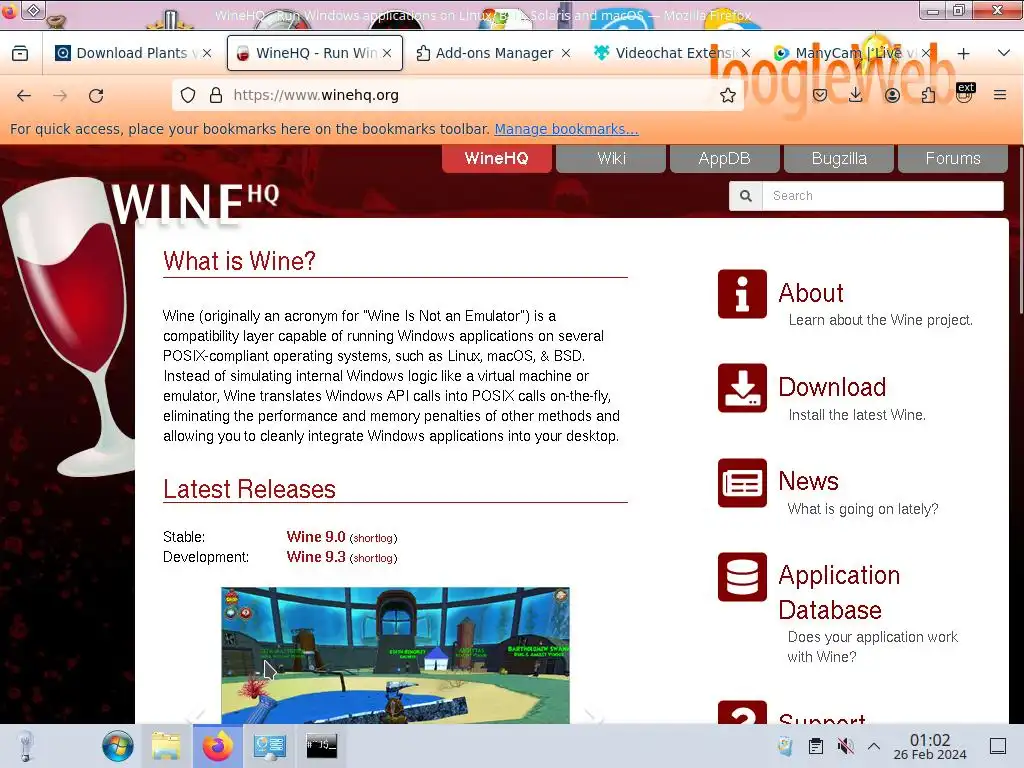This screenshot has width=1024, height=768.
Task: Expand the list all tabs chevron
Action: point(1004,53)
